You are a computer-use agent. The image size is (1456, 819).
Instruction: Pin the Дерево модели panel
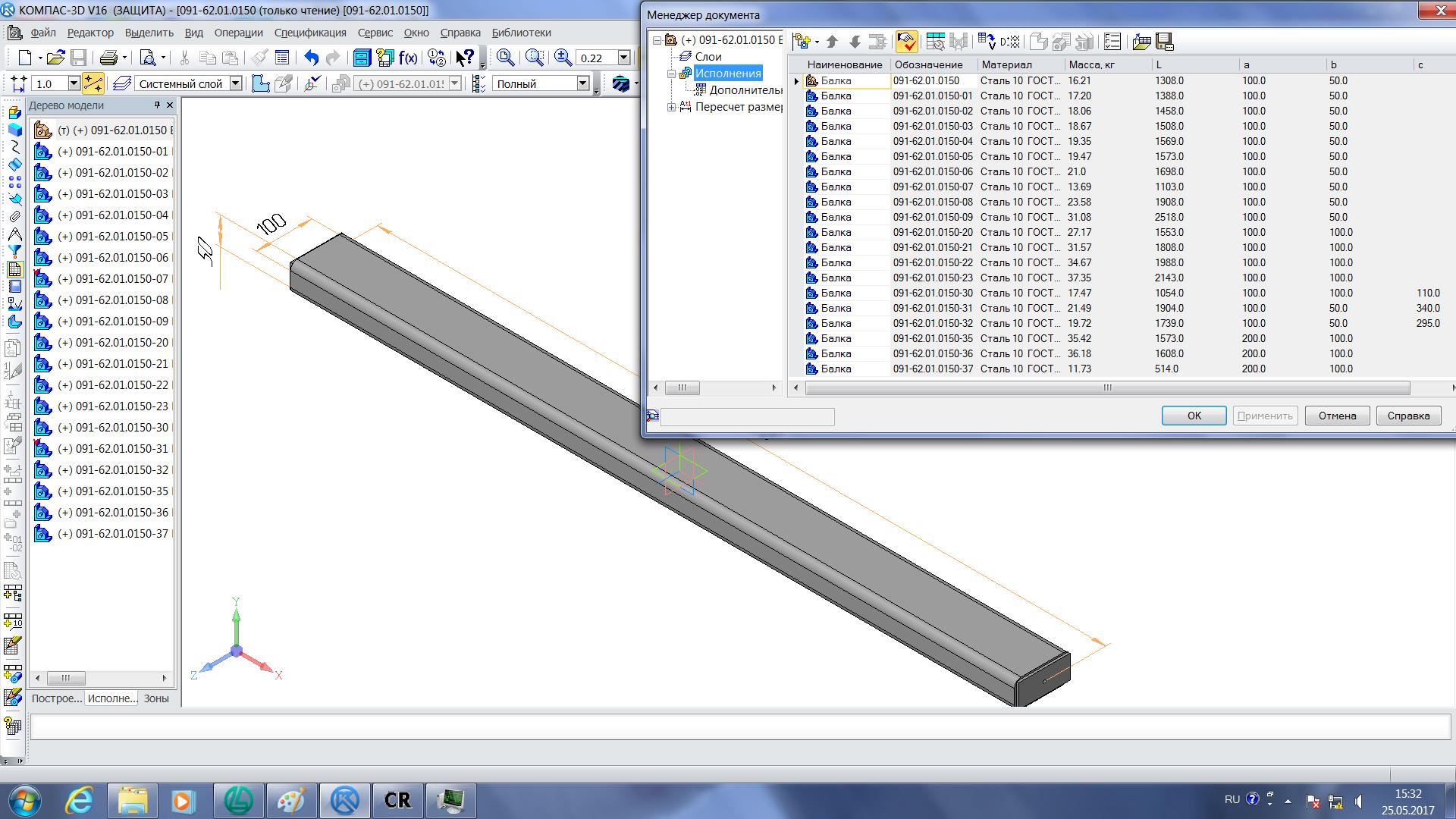pos(157,105)
